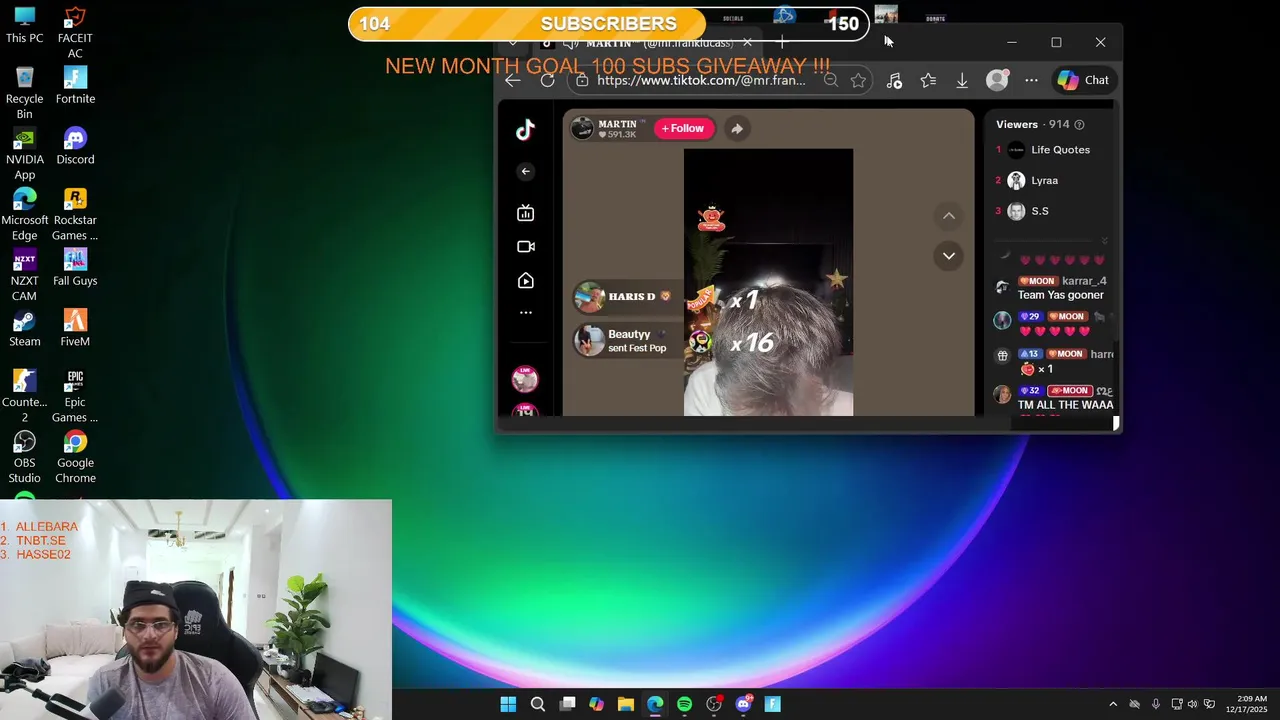This screenshot has width=1280, height=720.
Task: Open the Epic Games launcher icon
Action: click(75, 397)
